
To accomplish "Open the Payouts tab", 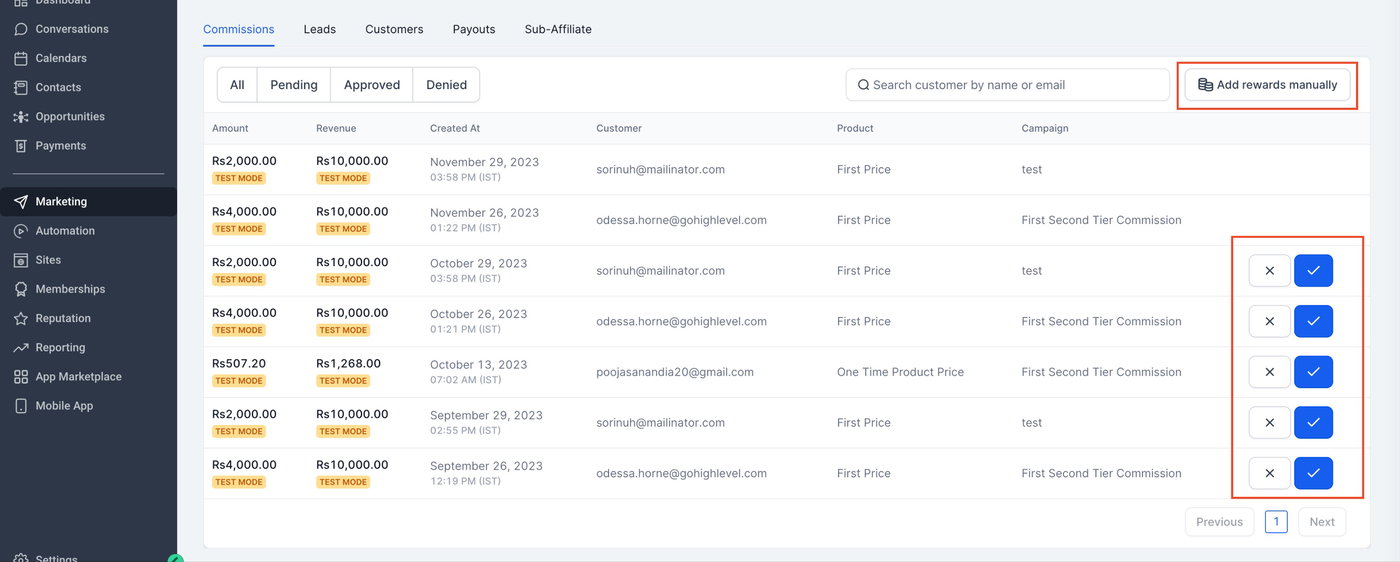I will point(474,29).
